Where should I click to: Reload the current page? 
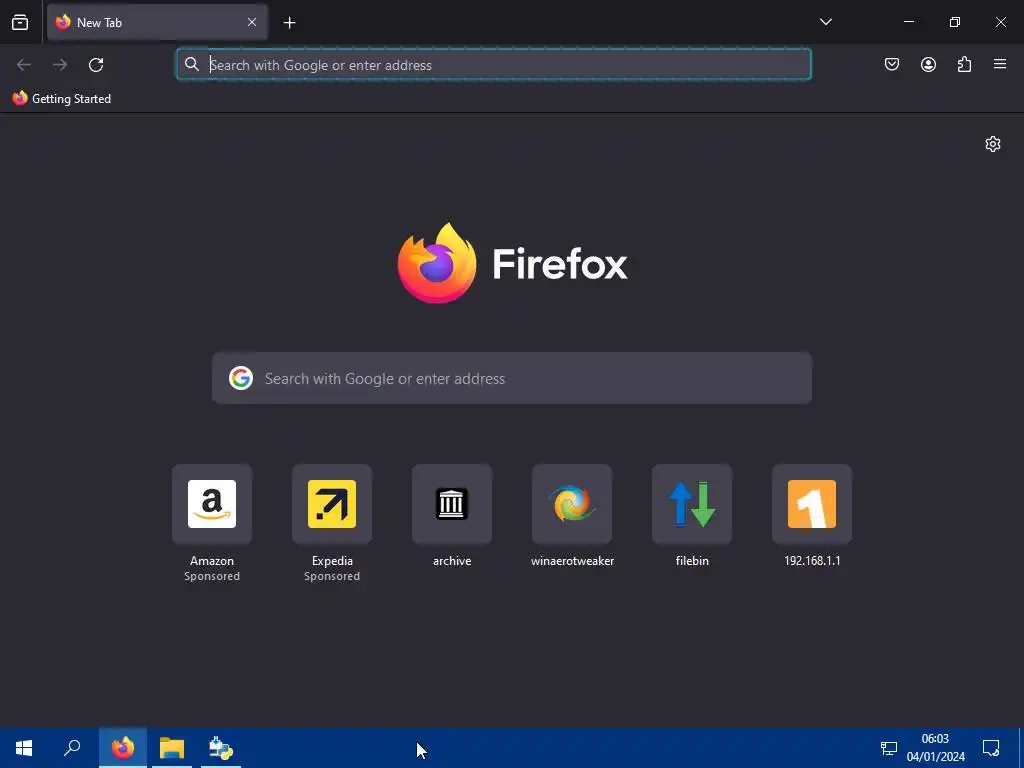[x=96, y=65]
